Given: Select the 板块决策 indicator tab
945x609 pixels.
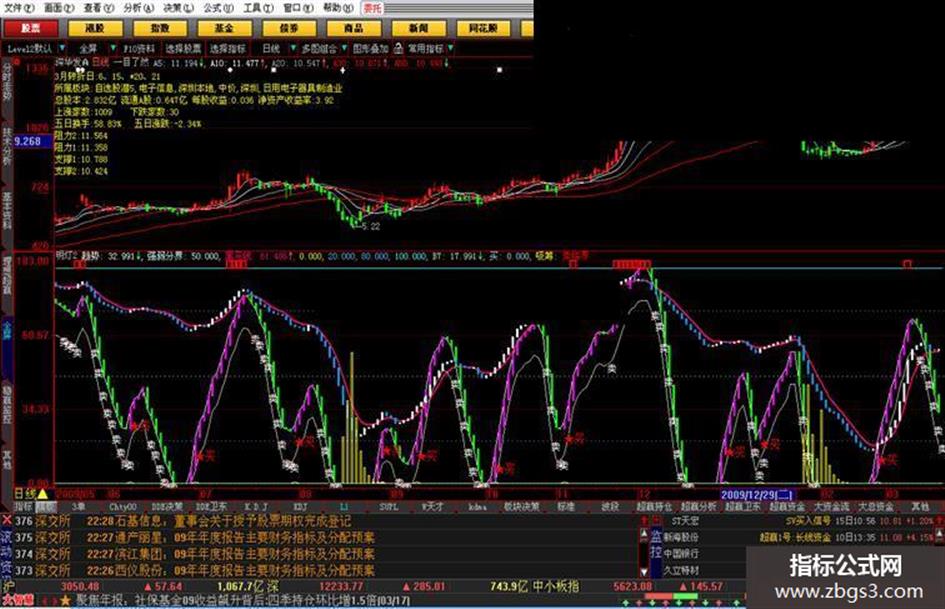Looking at the screenshot, I should (x=522, y=507).
